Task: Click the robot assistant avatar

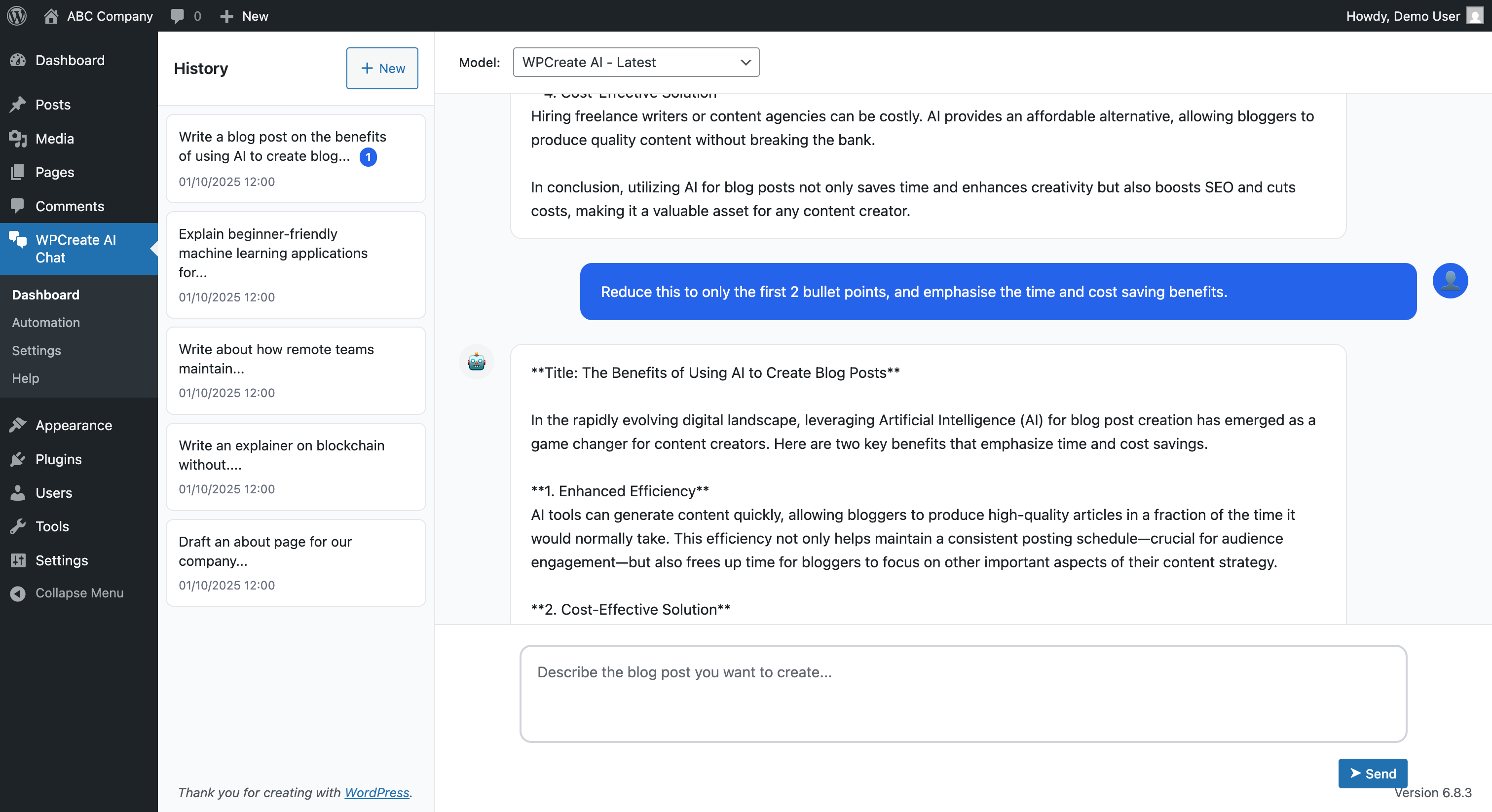Action: [x=476, y=362]
